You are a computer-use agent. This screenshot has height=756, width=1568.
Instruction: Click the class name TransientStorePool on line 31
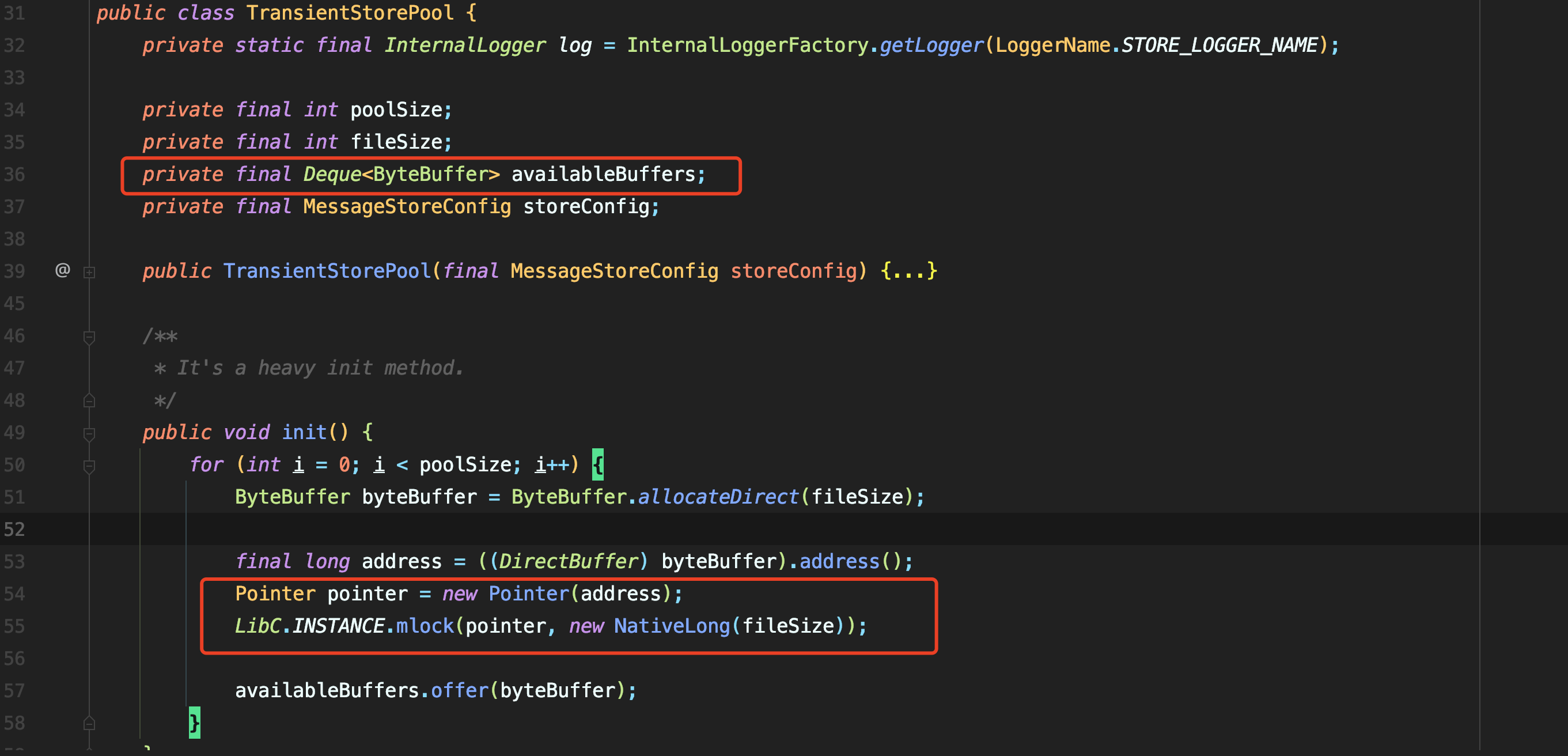point(350,13)
